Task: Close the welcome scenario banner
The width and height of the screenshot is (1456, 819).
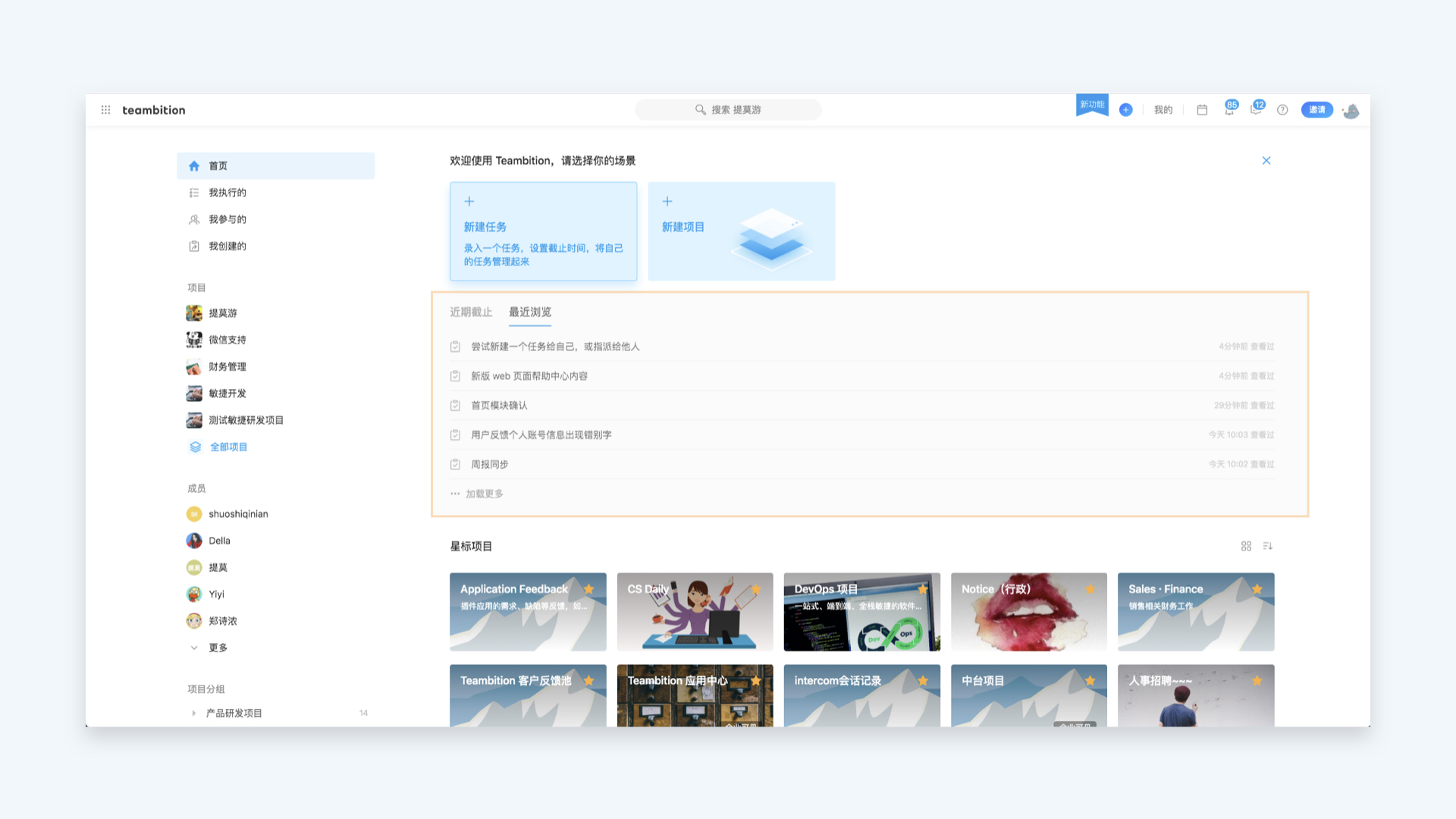Action: (1266, 161)
